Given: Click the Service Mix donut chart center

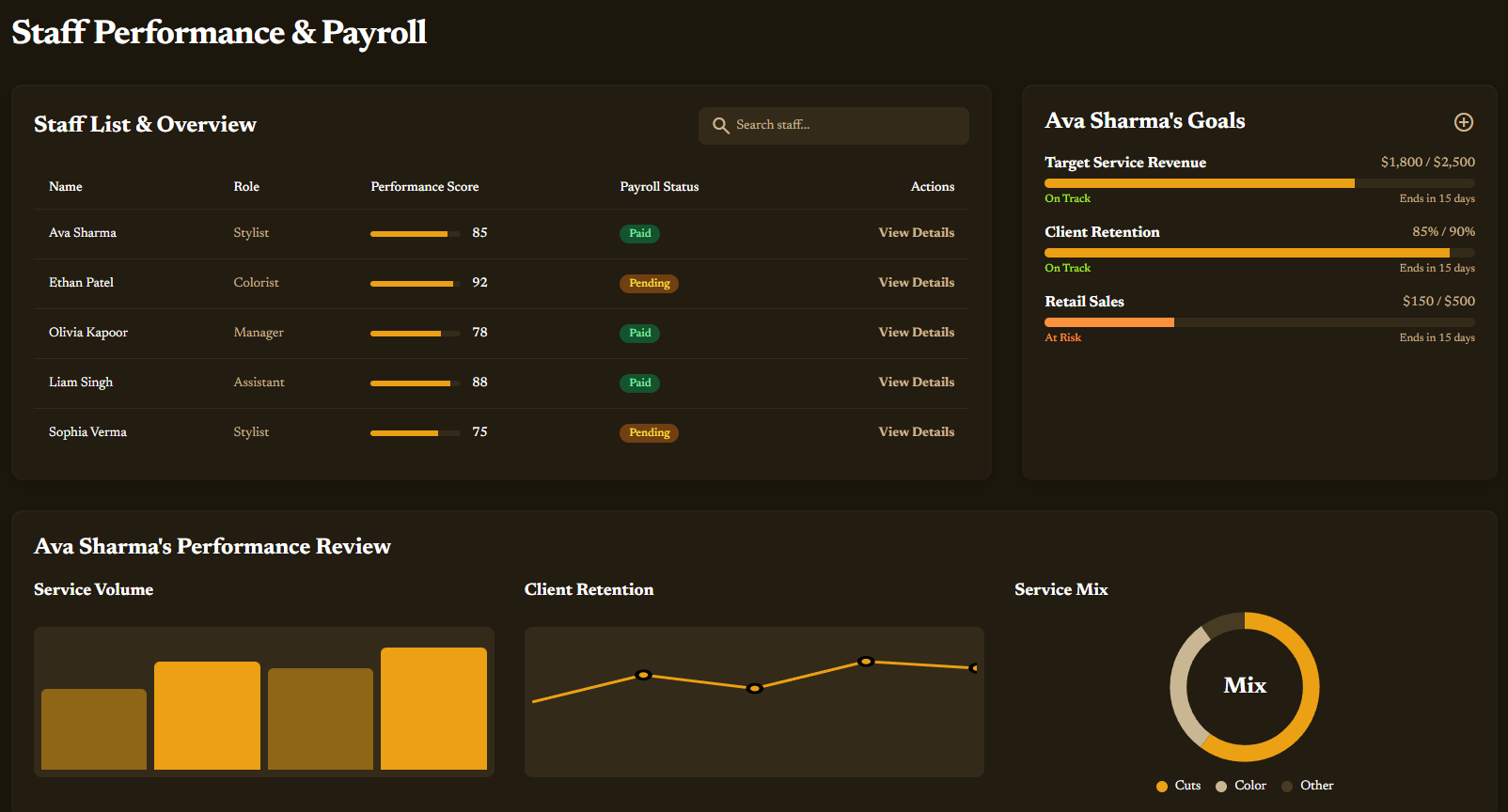Looking at the screenshot, I should 1244,686.
